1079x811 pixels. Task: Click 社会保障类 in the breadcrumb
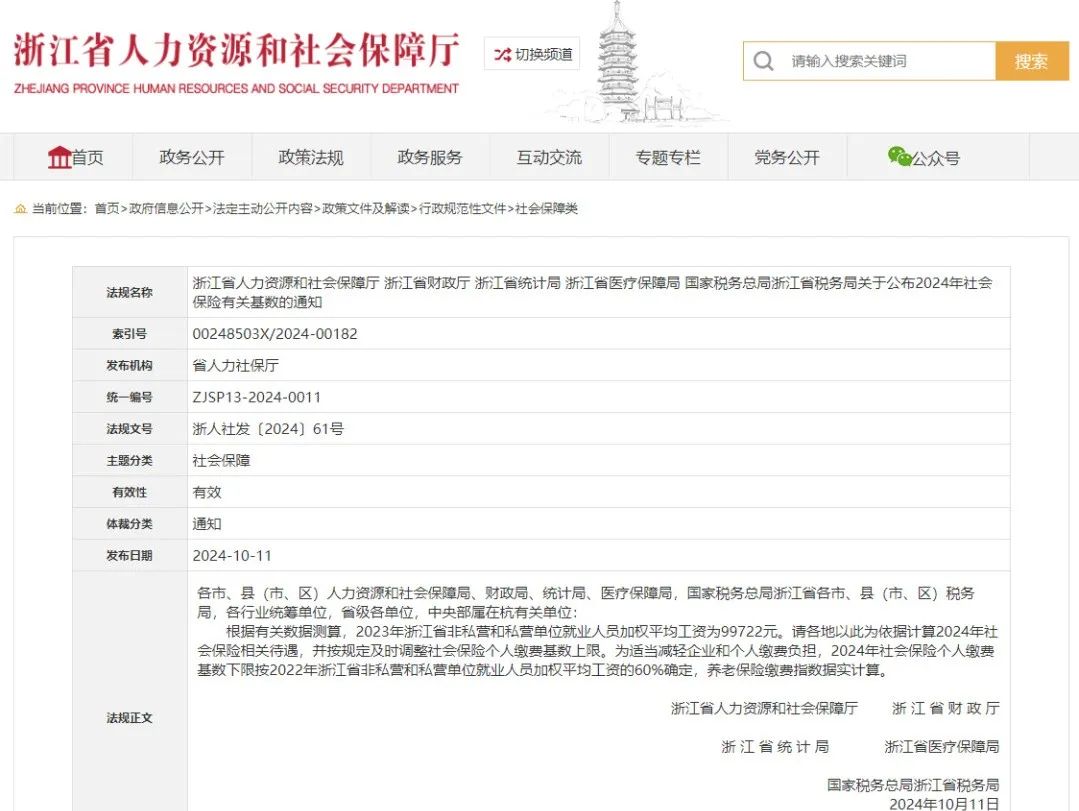(x=547, y=209)
